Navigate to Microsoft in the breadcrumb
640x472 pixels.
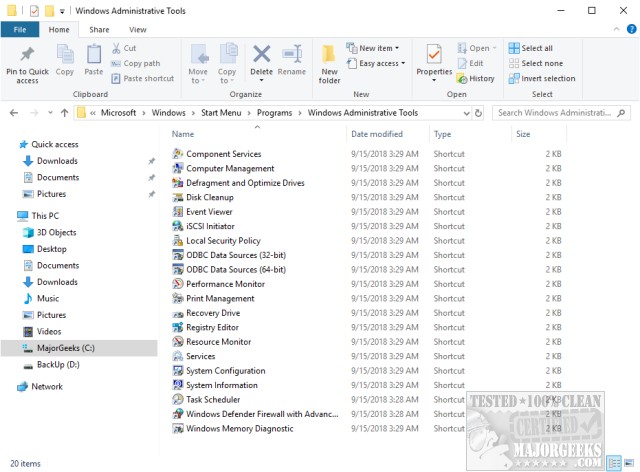coord(118,113)
